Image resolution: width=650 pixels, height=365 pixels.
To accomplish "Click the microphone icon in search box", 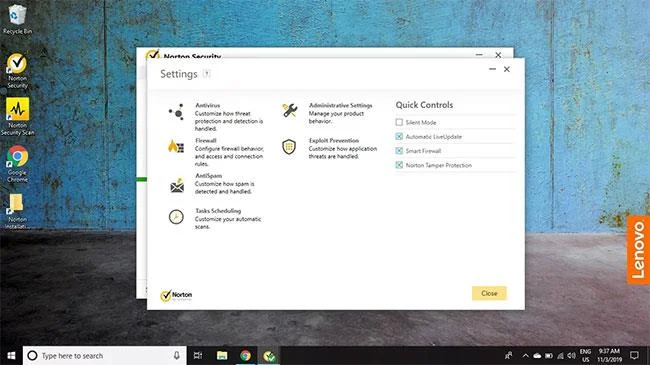I will 177,355.
